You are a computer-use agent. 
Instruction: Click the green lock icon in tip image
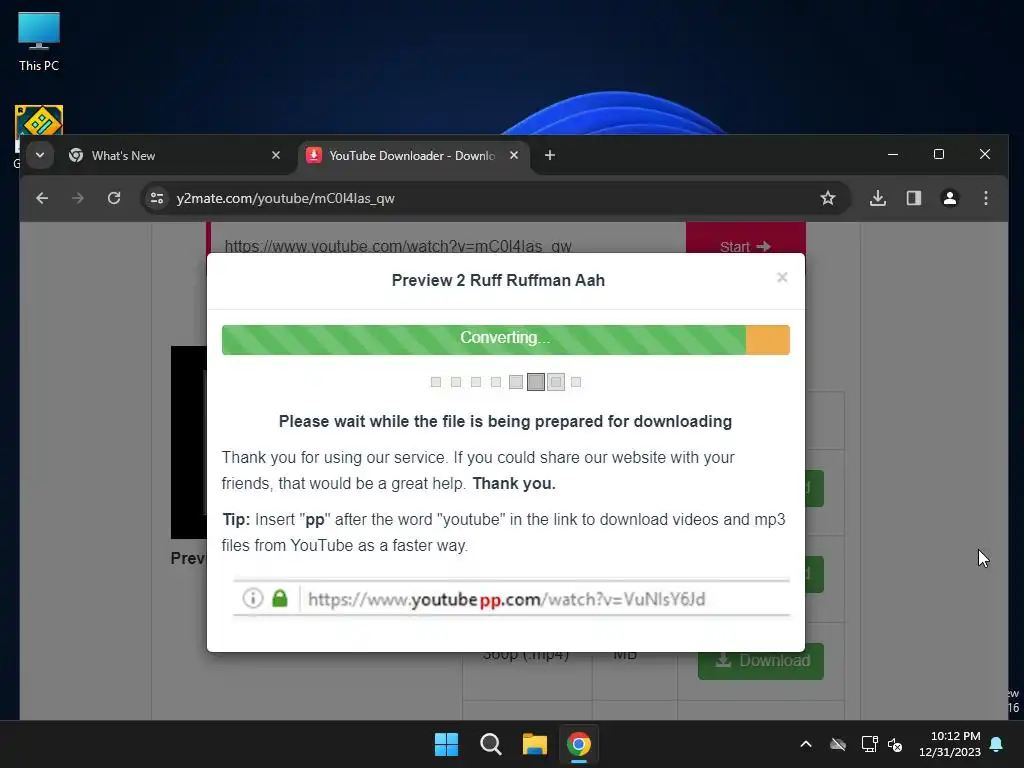[280, 598]
